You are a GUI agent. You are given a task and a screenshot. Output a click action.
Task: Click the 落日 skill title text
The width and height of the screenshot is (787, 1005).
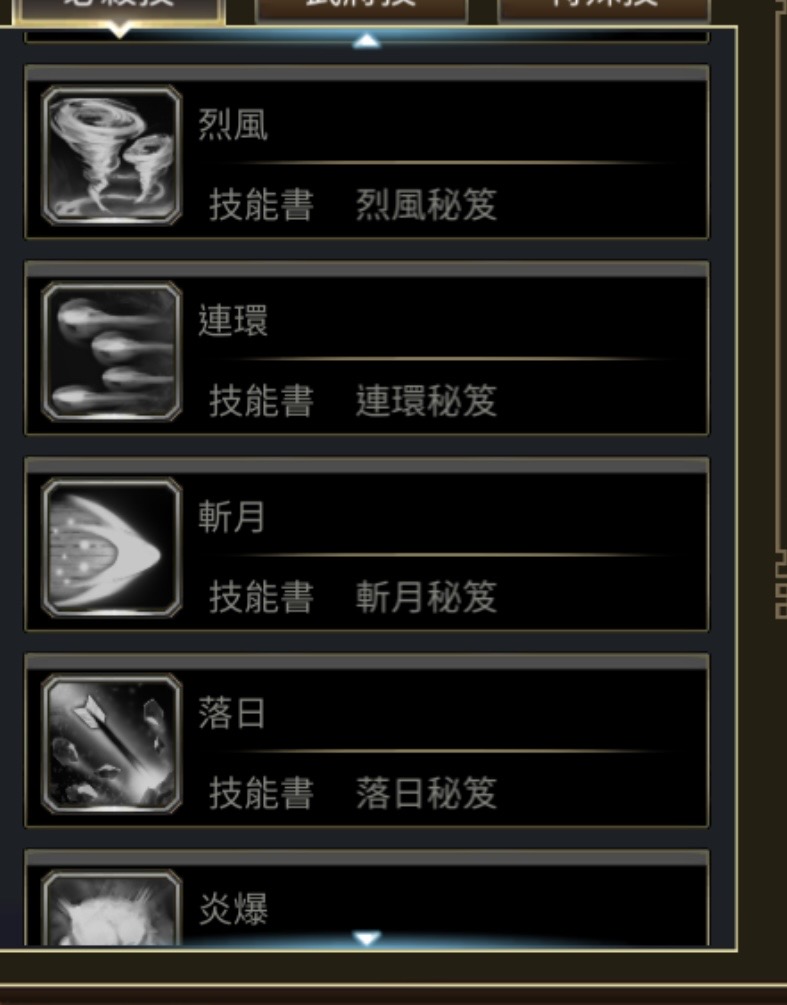[231, 713]
